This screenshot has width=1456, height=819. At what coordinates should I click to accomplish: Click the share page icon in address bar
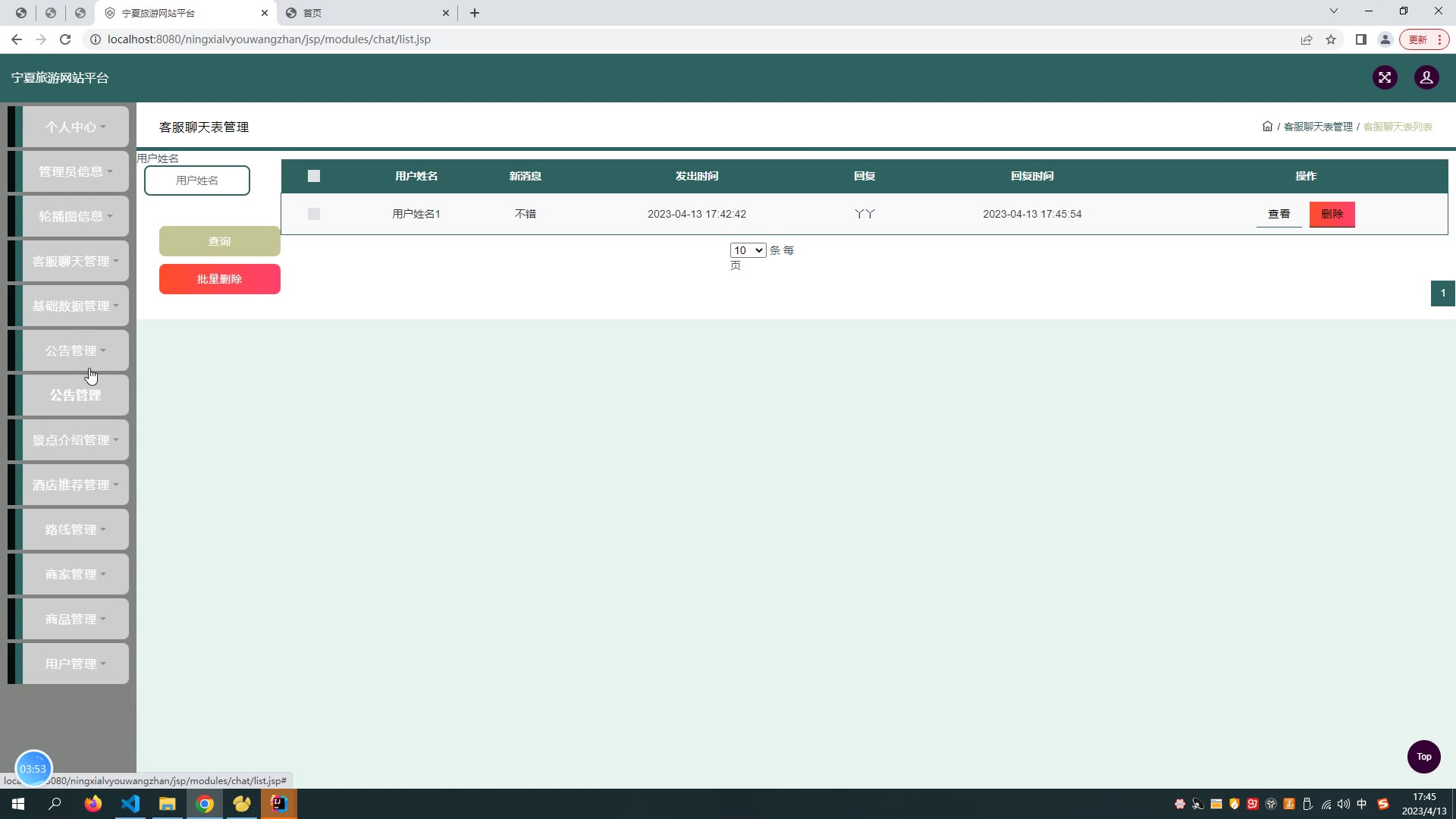[1307, 39]
